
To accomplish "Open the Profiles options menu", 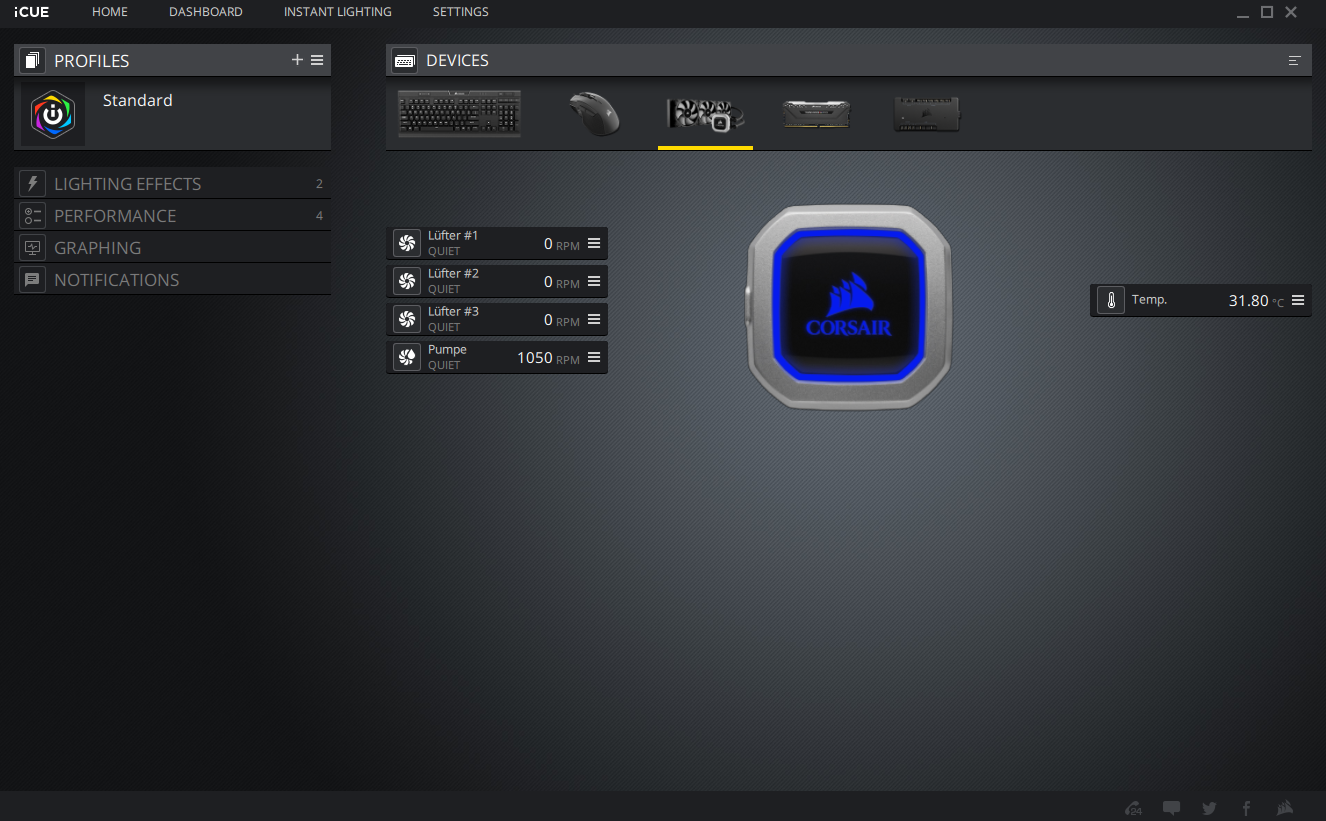I will 317,60.
